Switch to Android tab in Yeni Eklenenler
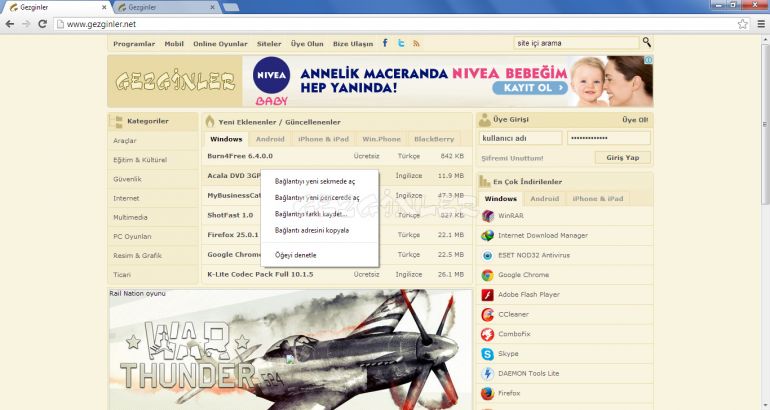 (x=270, y=139)
